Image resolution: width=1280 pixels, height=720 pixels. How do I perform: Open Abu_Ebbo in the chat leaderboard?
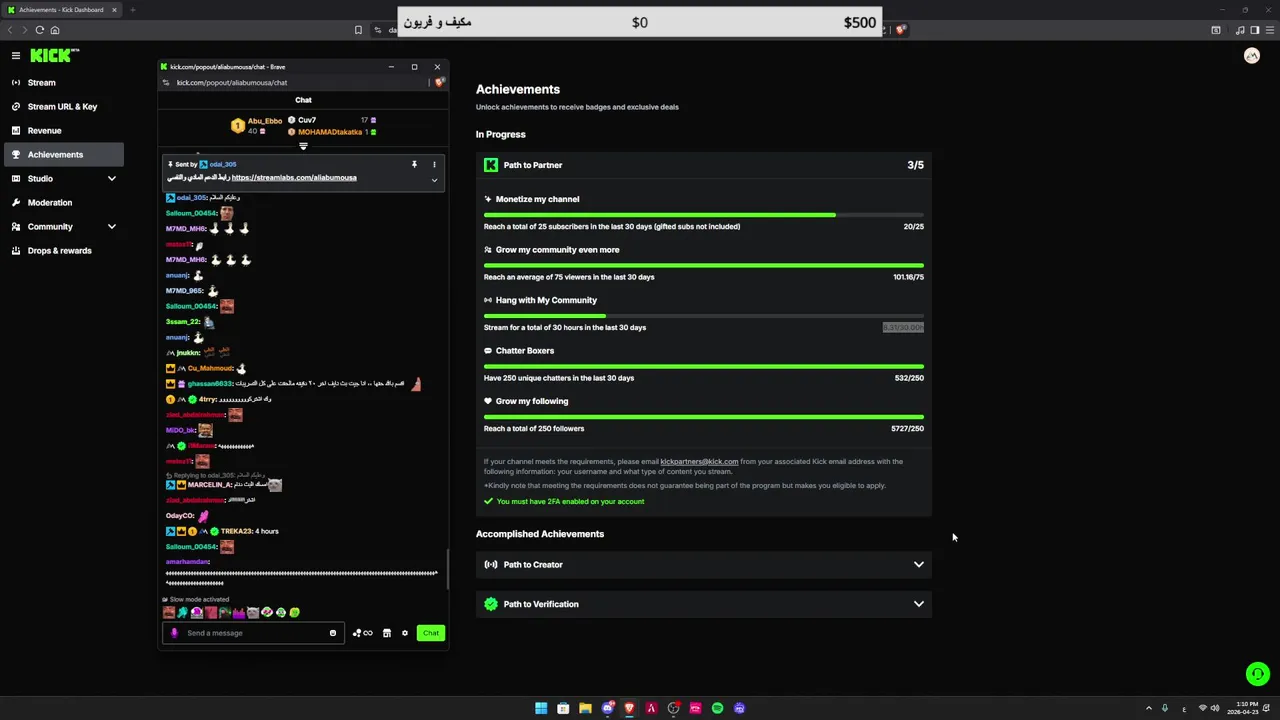click(265, 121)
